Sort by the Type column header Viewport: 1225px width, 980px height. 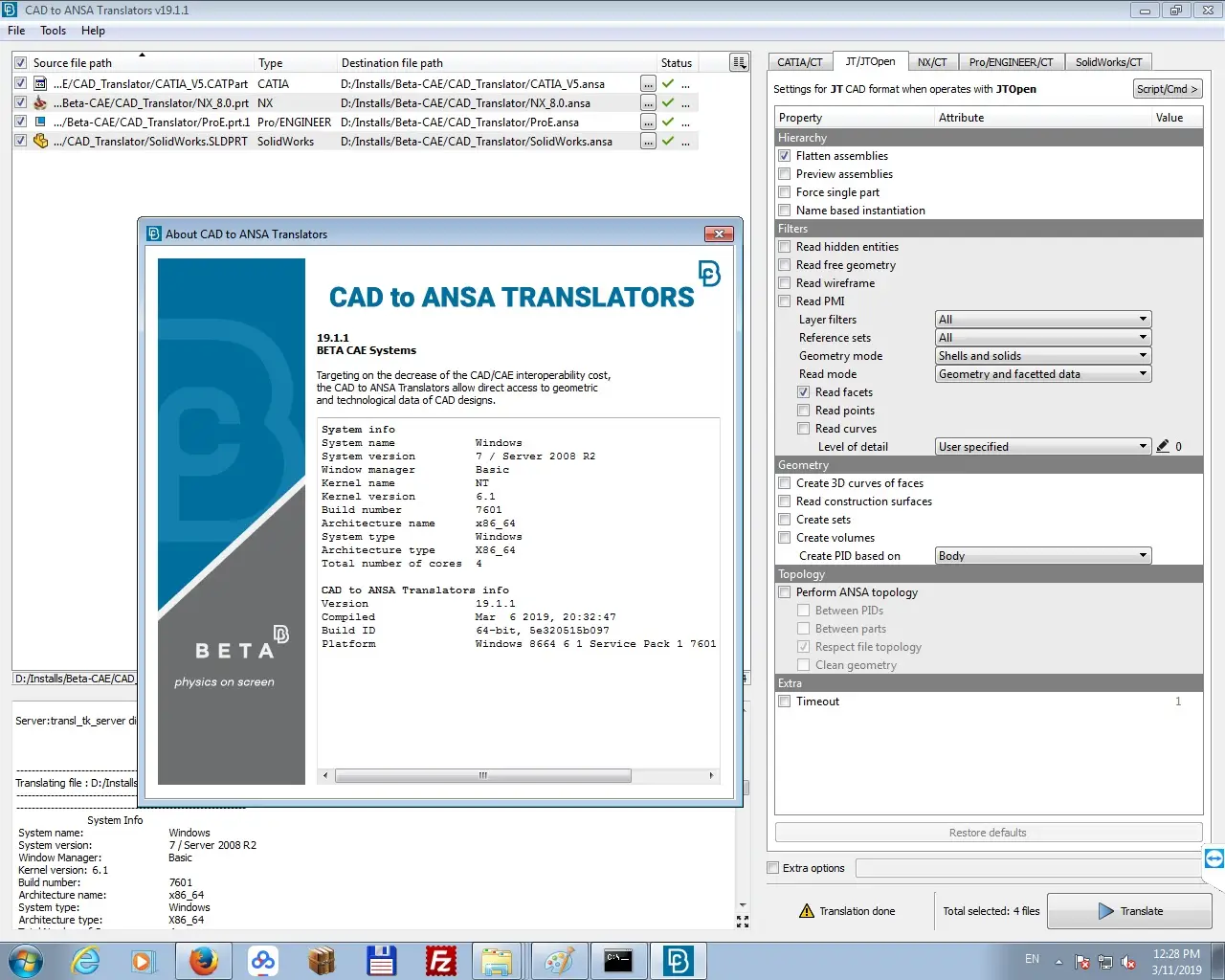pos(295,63)
